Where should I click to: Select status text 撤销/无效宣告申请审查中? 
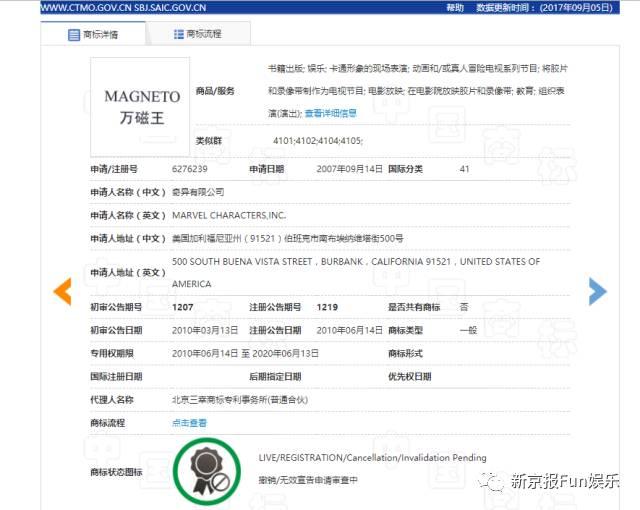click(x=308, y=480)
